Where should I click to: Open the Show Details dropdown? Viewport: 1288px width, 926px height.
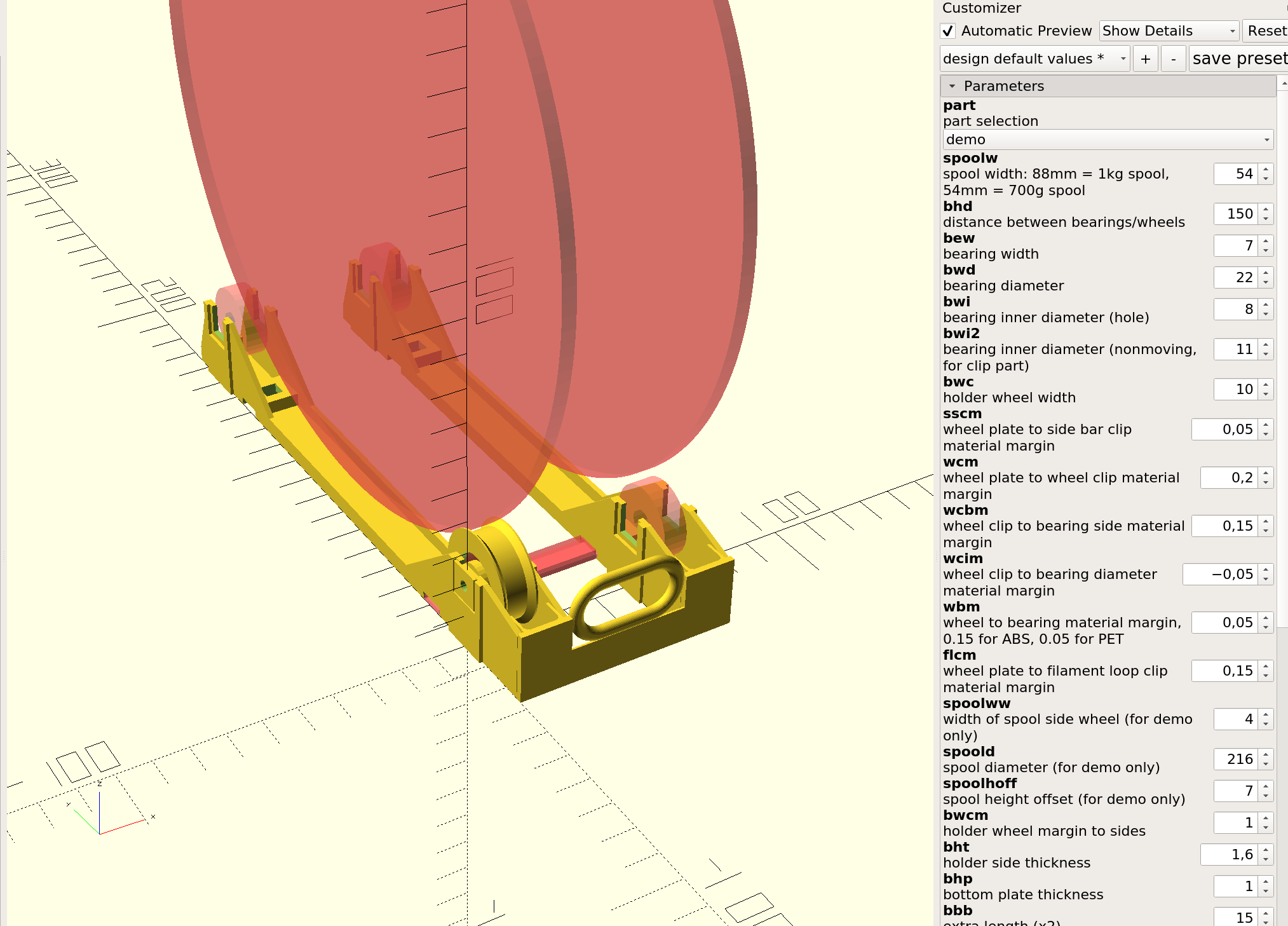1169,31
